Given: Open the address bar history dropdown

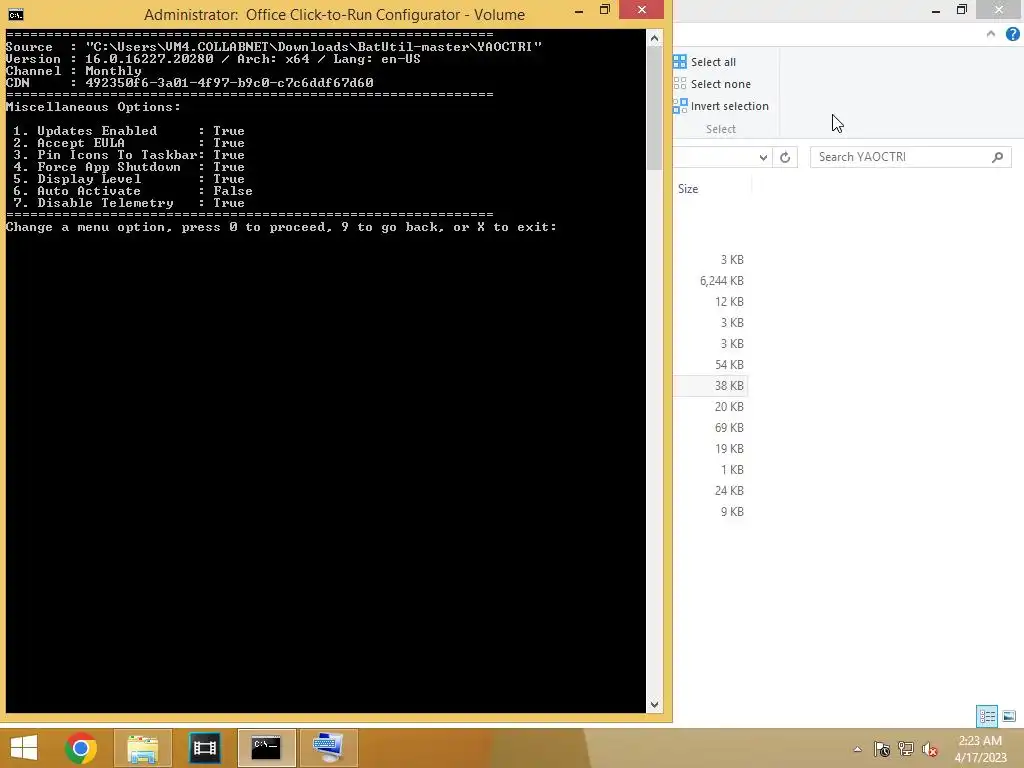Looking at the screenshot, I should click(763, 157).
